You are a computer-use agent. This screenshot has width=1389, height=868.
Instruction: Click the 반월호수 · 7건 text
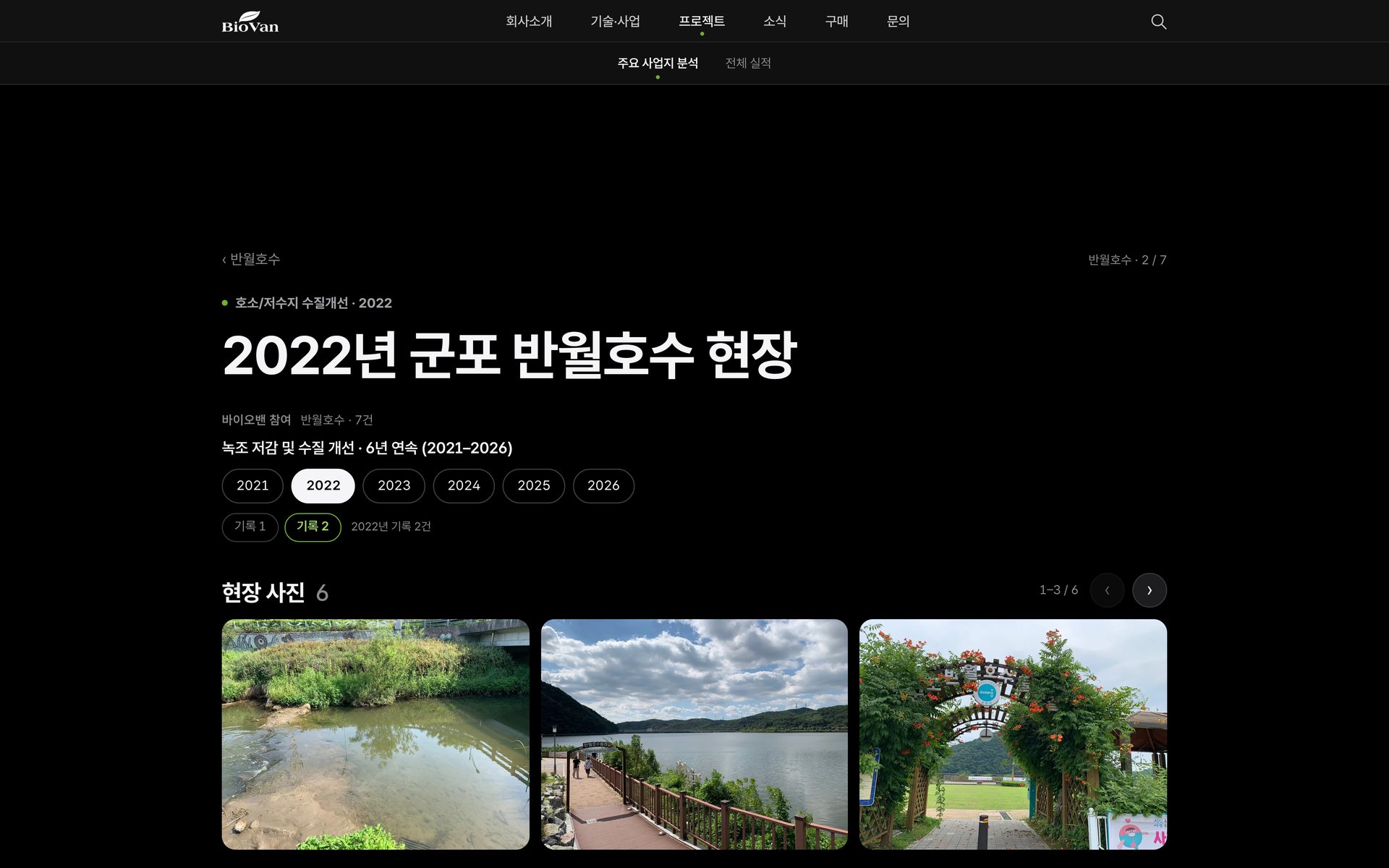click(337, 420)
